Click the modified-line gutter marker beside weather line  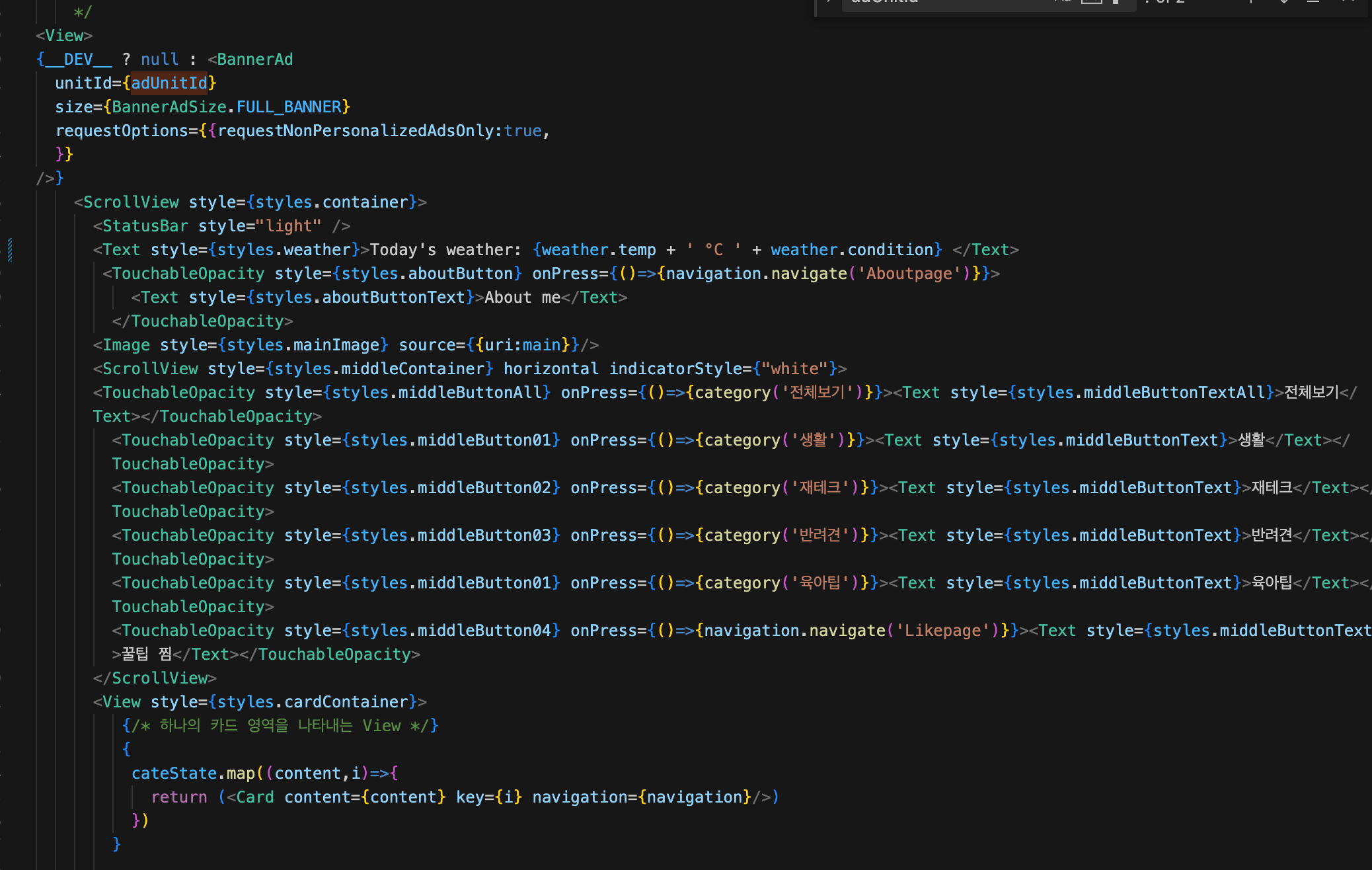(10, 250)
